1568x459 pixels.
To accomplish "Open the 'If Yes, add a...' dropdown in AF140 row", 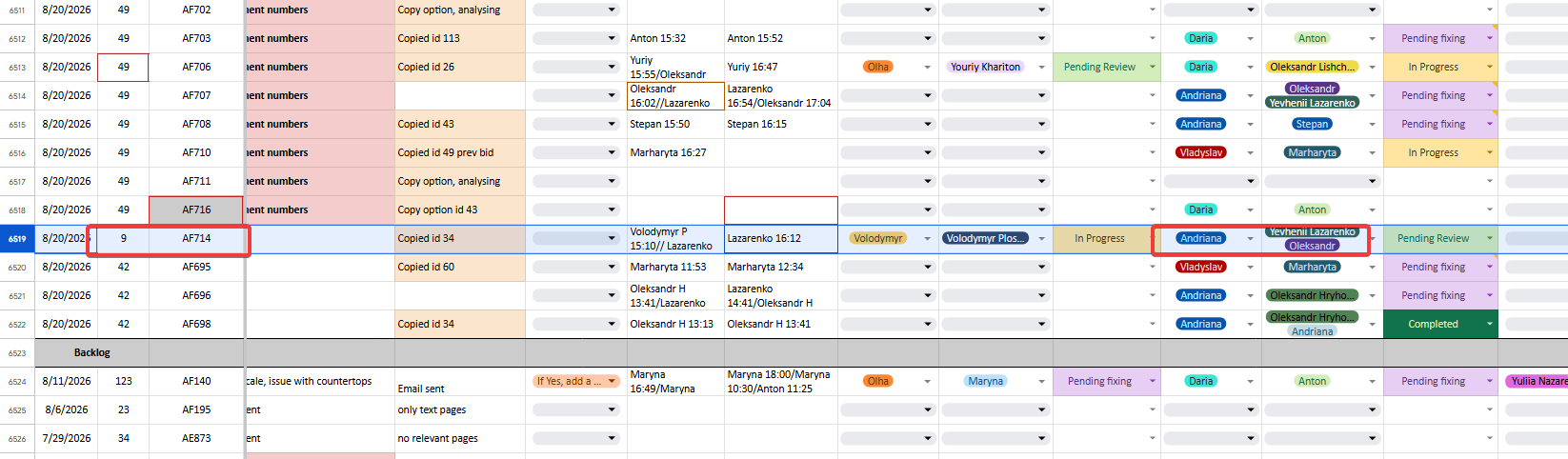I will [x=613, y=382].
